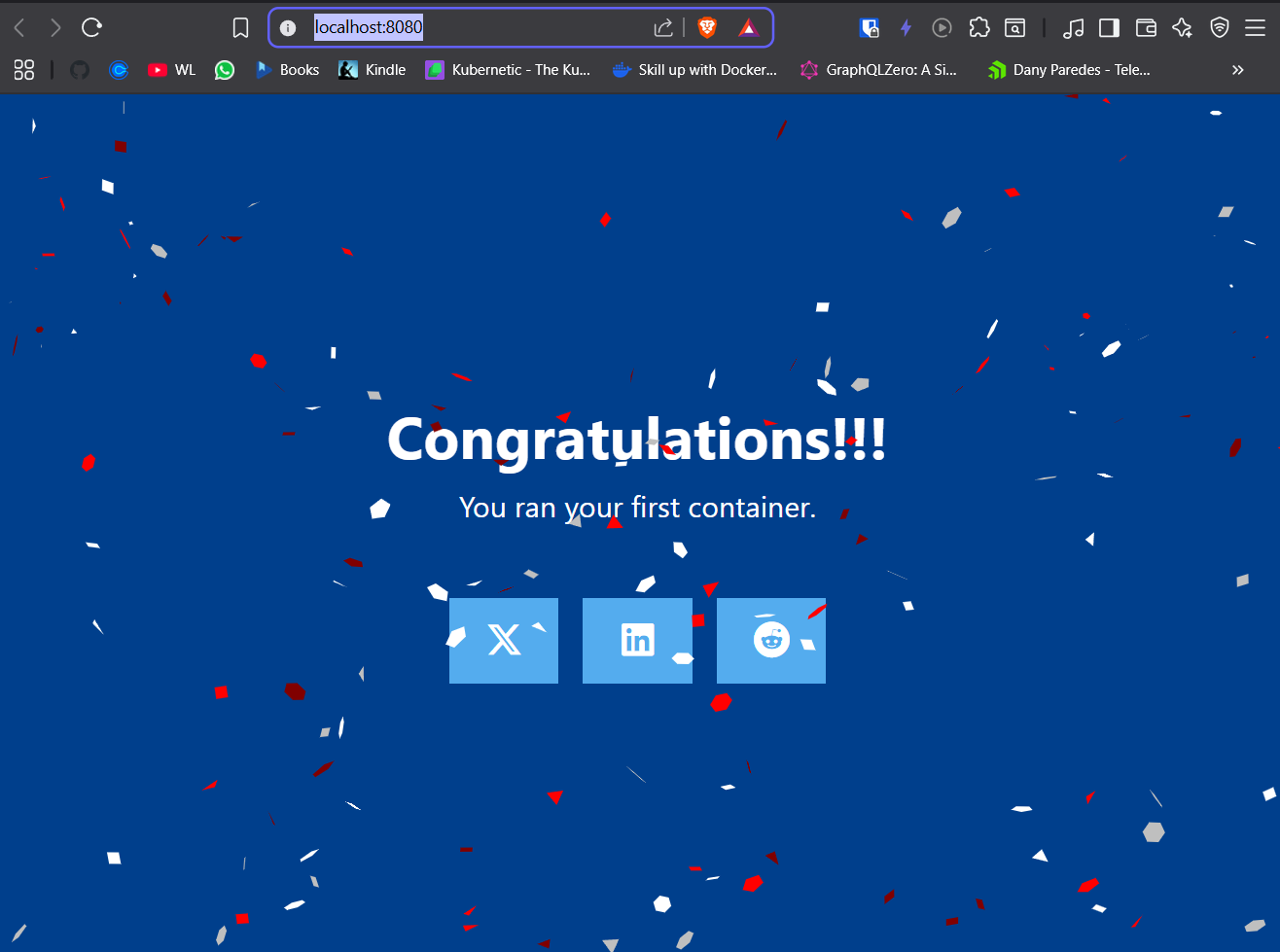The image size is (1280, 952).
Task: Open the main hamburger menu
Action: [1256, 27]
